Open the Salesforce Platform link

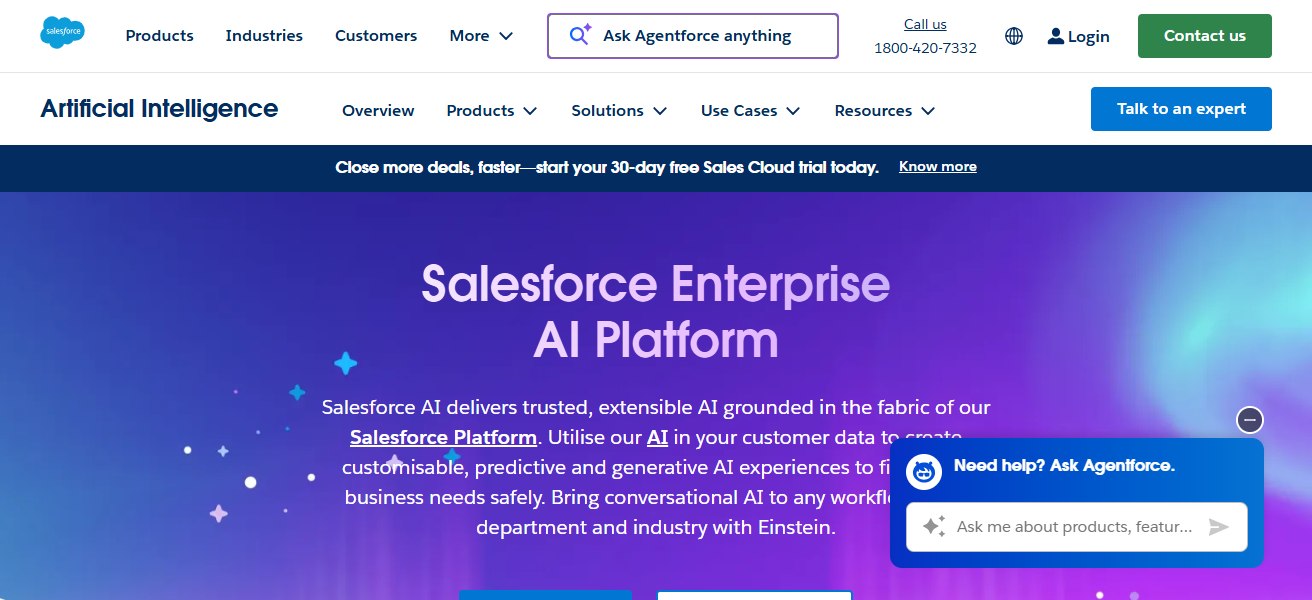click(x=443, y=437)
